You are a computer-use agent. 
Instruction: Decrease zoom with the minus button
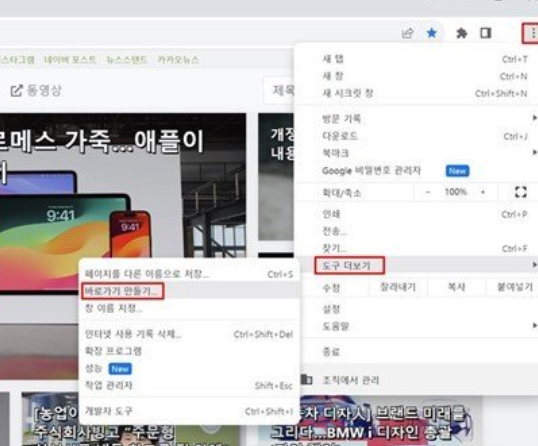[x=428, y=192]
